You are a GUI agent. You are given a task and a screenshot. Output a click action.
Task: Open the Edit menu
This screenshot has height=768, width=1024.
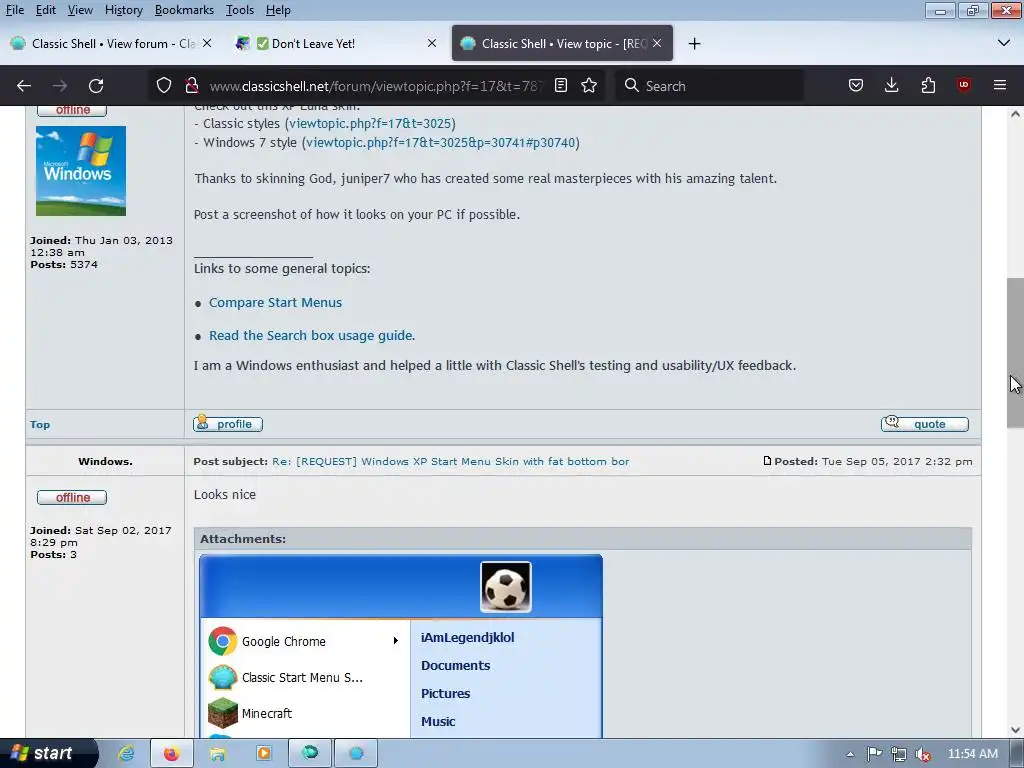(45, 10)
